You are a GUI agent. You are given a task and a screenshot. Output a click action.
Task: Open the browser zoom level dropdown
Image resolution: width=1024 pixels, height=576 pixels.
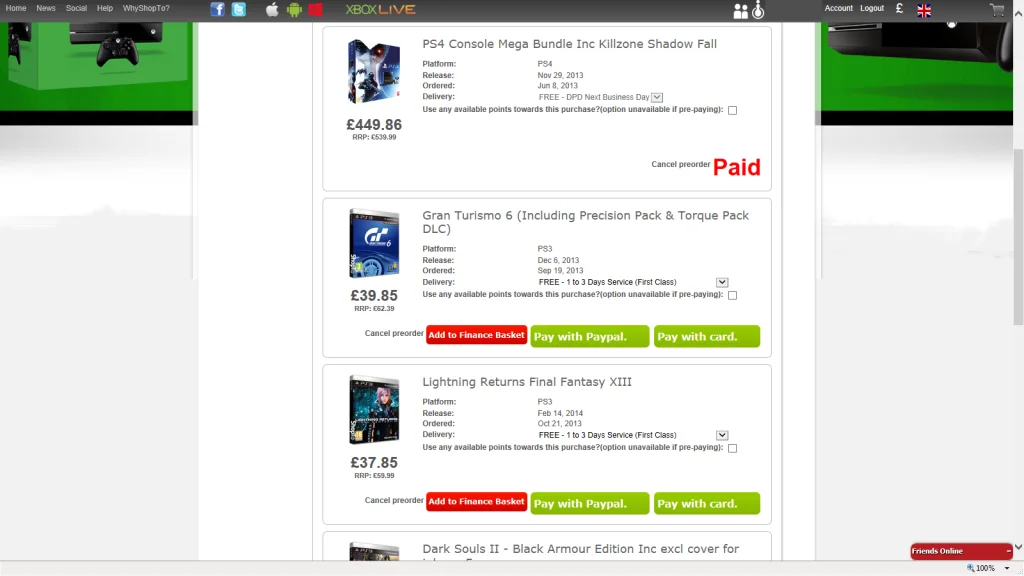tap(1007, 568)
